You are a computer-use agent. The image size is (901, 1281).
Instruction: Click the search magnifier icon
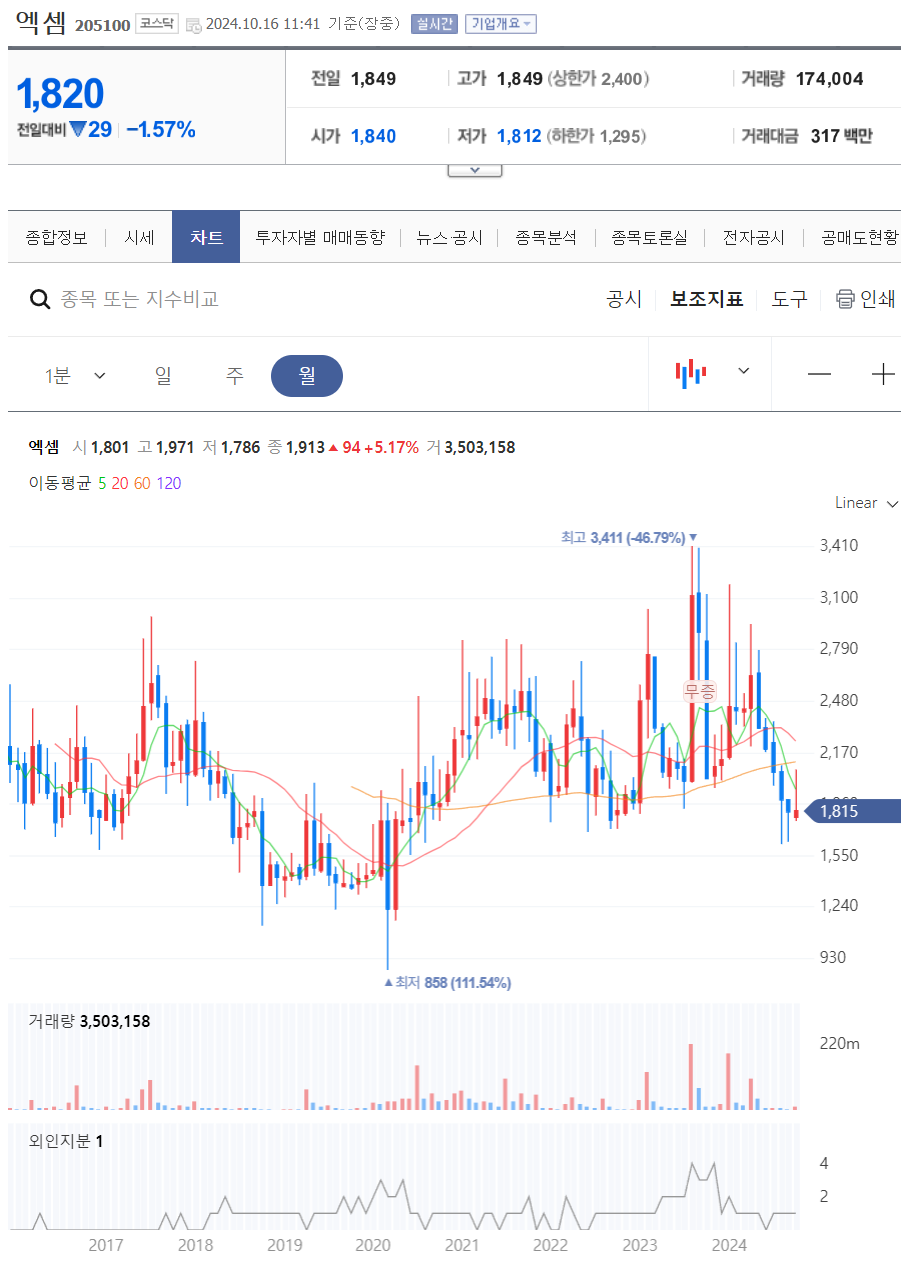coord(40,299)
